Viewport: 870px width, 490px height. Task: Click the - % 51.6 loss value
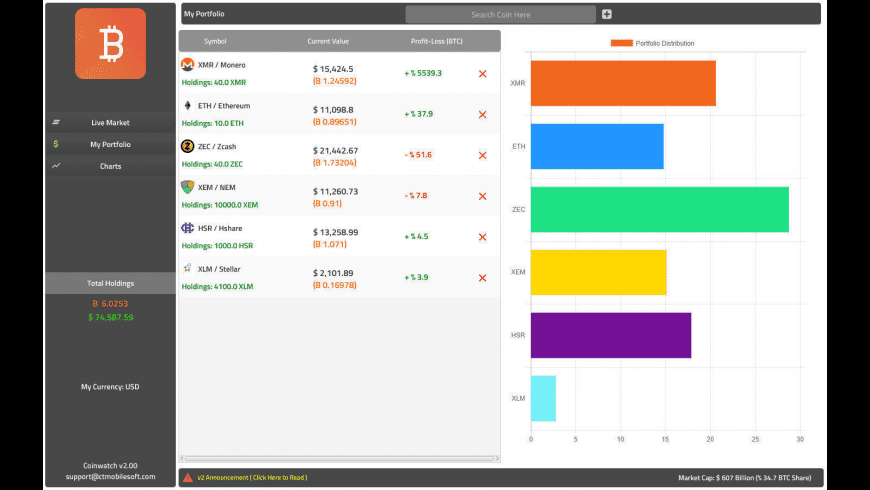(418, 155)
